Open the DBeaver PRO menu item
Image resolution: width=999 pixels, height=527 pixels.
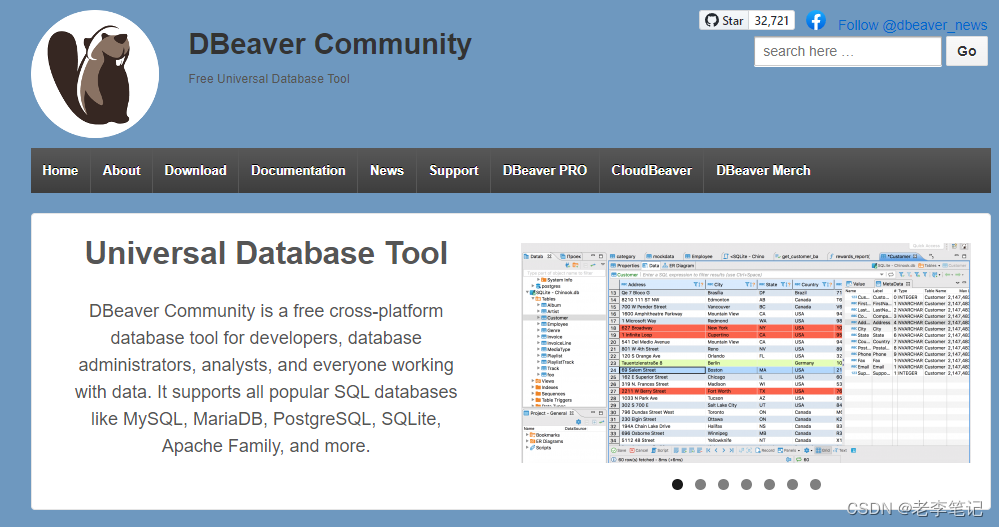coord(545,171)
